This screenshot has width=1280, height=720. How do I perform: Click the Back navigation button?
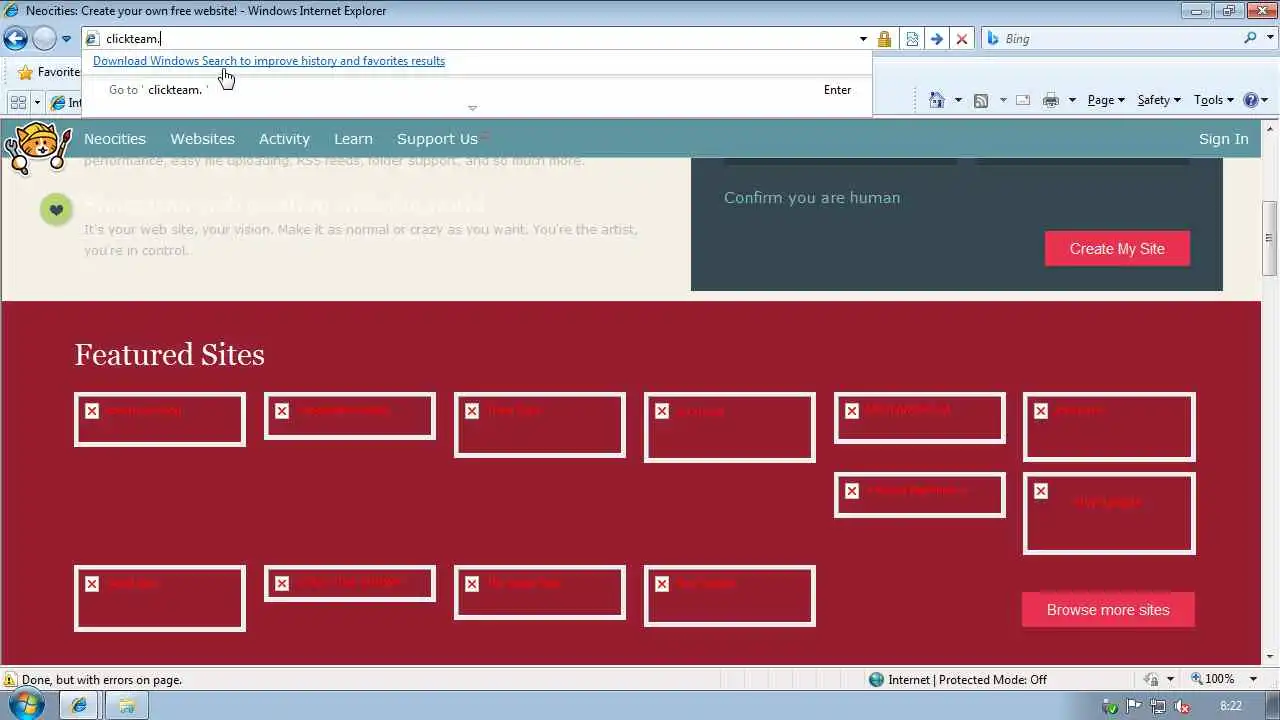tap(15, 39)
